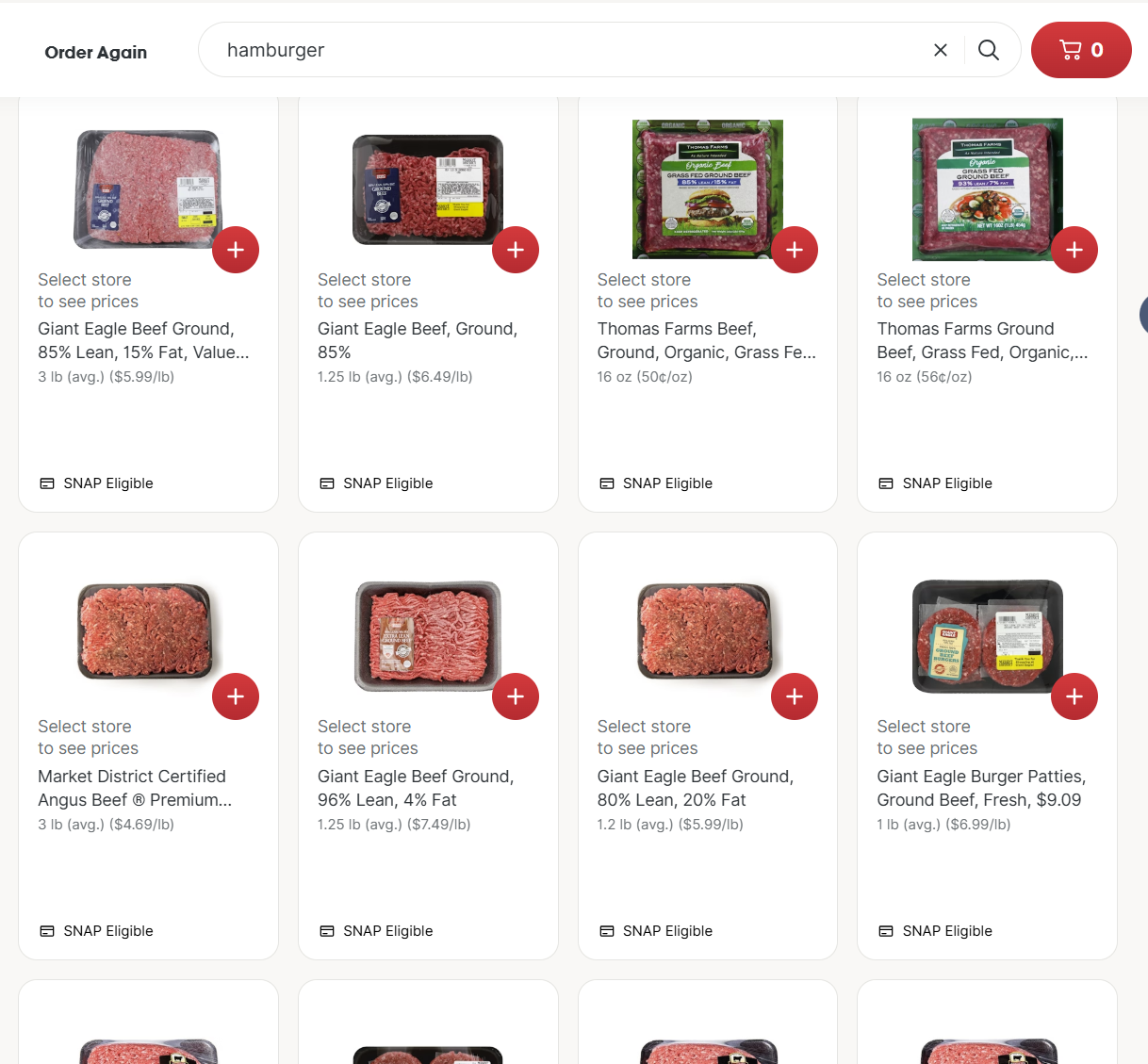Add Market District Certified Angus Beef to cart
Viewport: 1148px width, 1064px height.
(236, 696)
